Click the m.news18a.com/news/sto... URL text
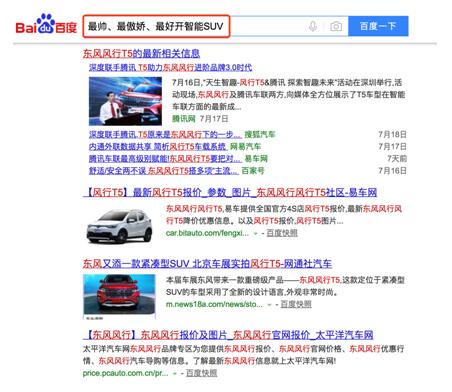Image resolution: width=452 pixels, height=392 pixels. point(214,304)
